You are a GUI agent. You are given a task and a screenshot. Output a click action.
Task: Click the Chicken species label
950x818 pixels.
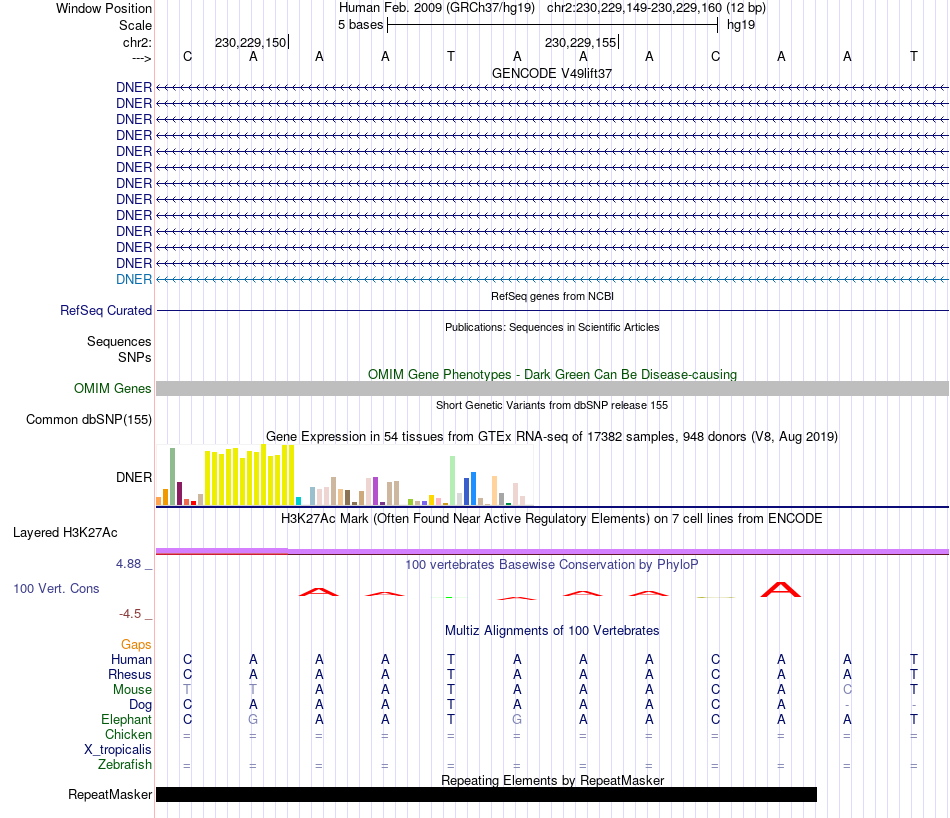pyautogui.click(x=128, y=734)
